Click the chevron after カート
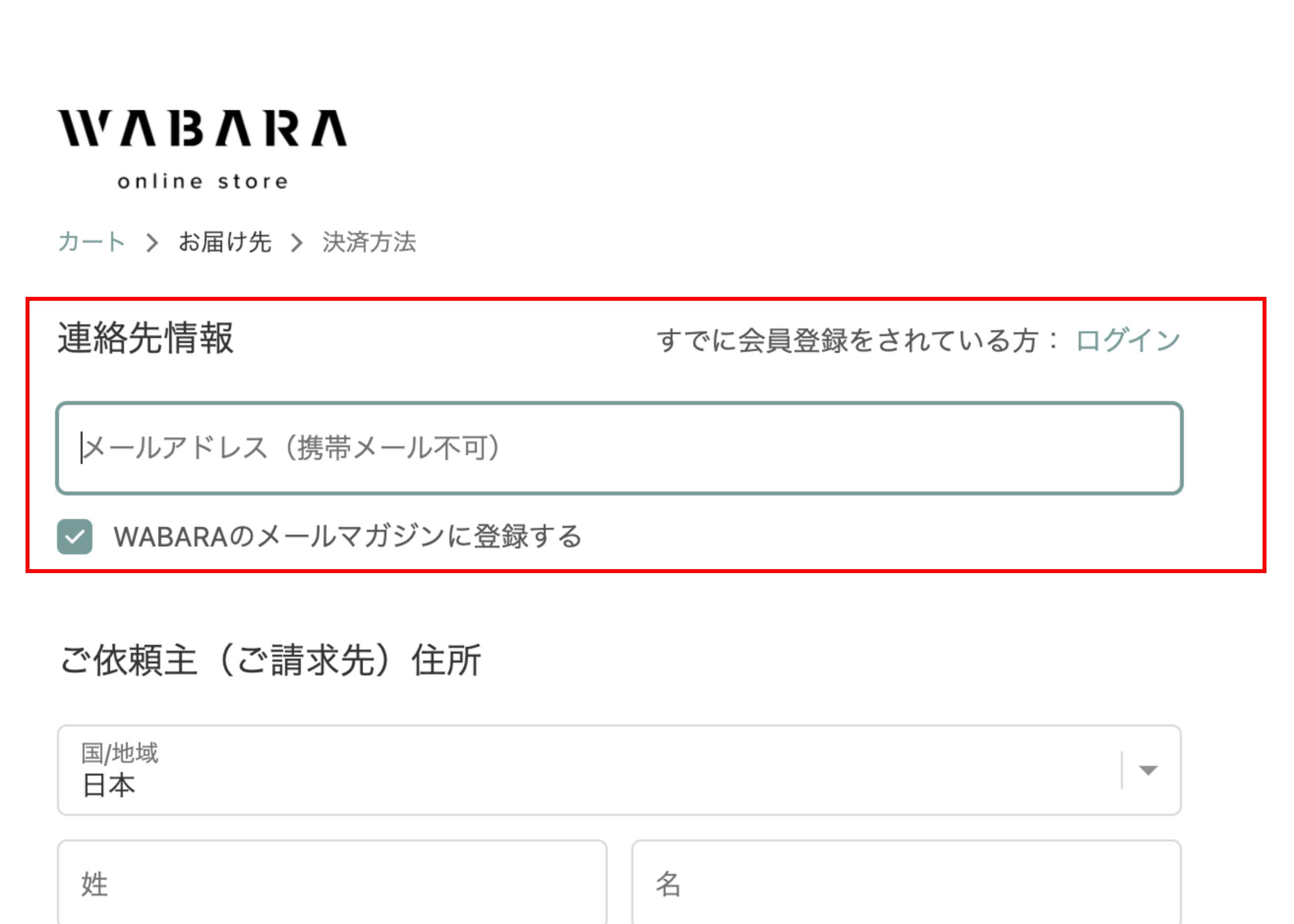 [x=151, y=243]
